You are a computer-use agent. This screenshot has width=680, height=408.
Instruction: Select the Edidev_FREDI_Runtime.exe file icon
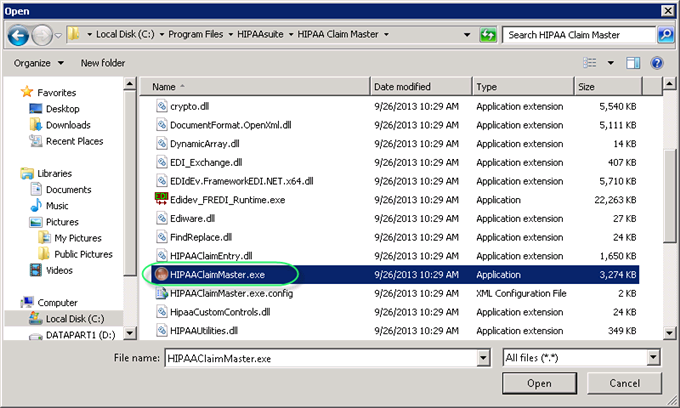[161, 199]
